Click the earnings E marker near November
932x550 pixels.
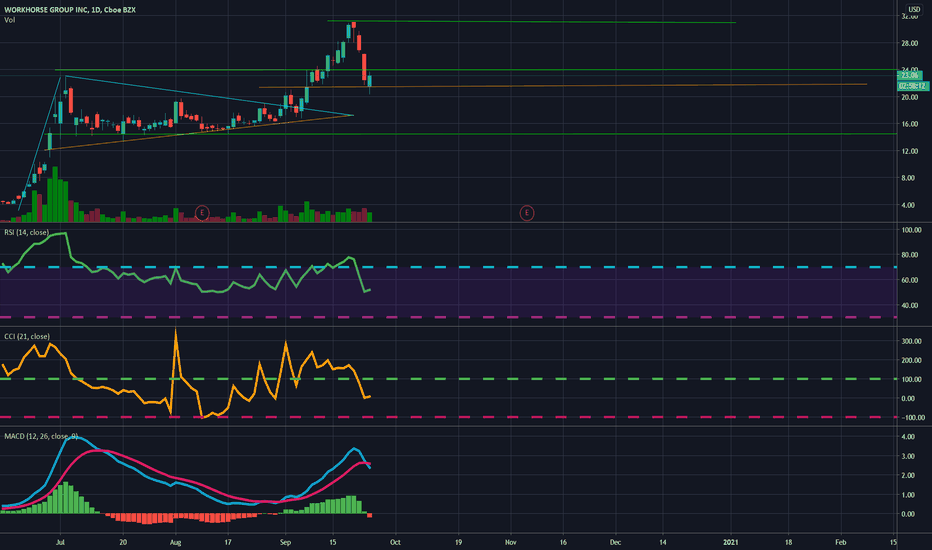[x=527, y=212]
